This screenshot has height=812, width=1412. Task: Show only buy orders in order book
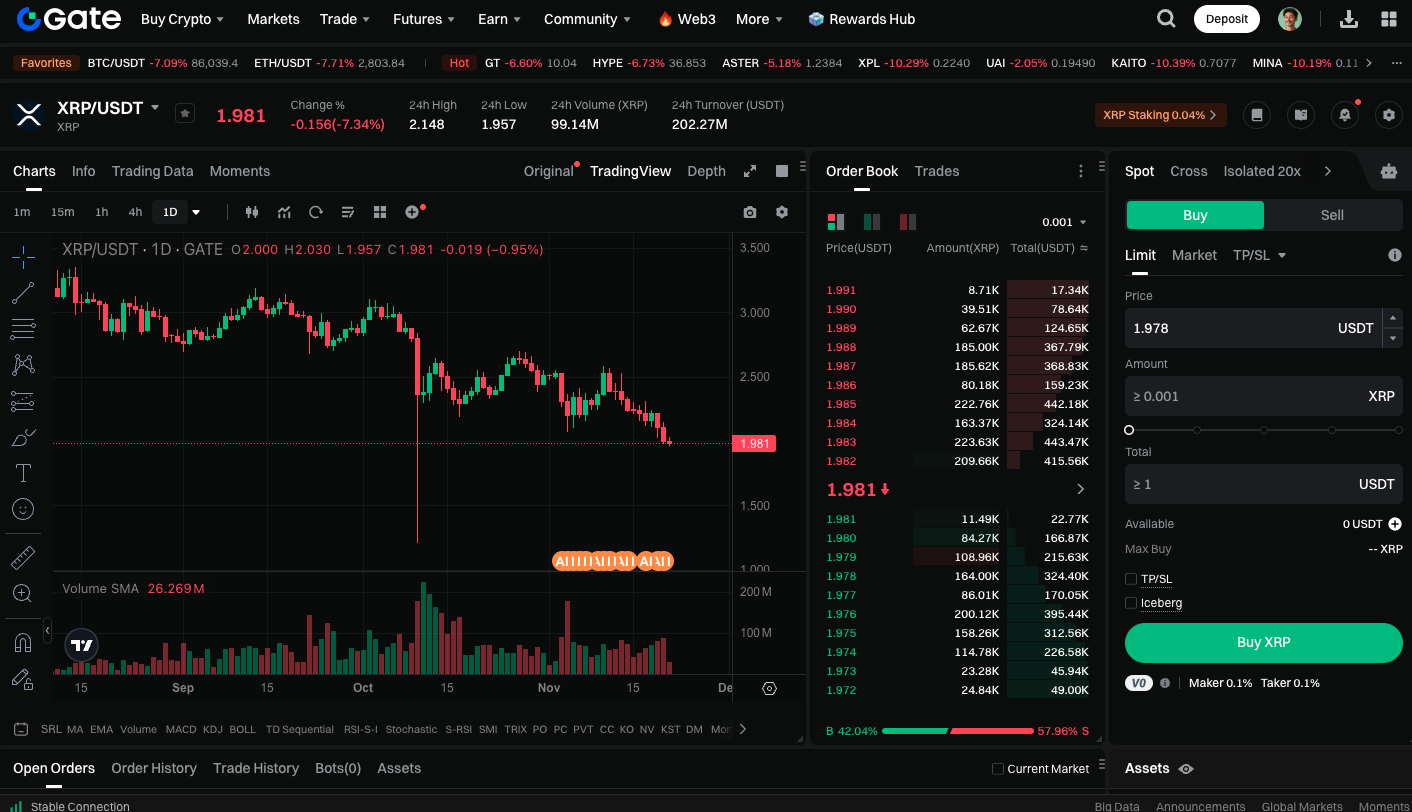[872, 222]
